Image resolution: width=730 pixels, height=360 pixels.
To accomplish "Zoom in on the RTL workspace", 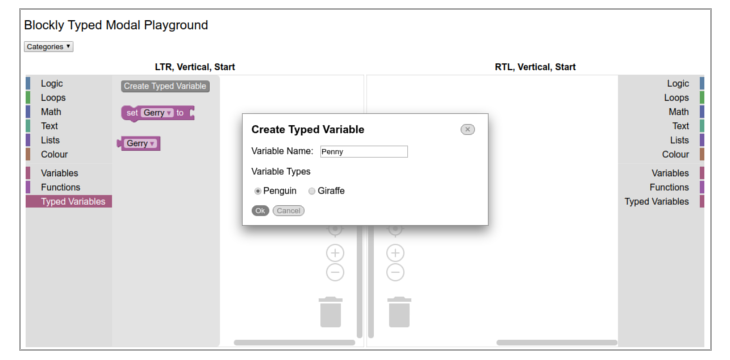I will 395,253.
